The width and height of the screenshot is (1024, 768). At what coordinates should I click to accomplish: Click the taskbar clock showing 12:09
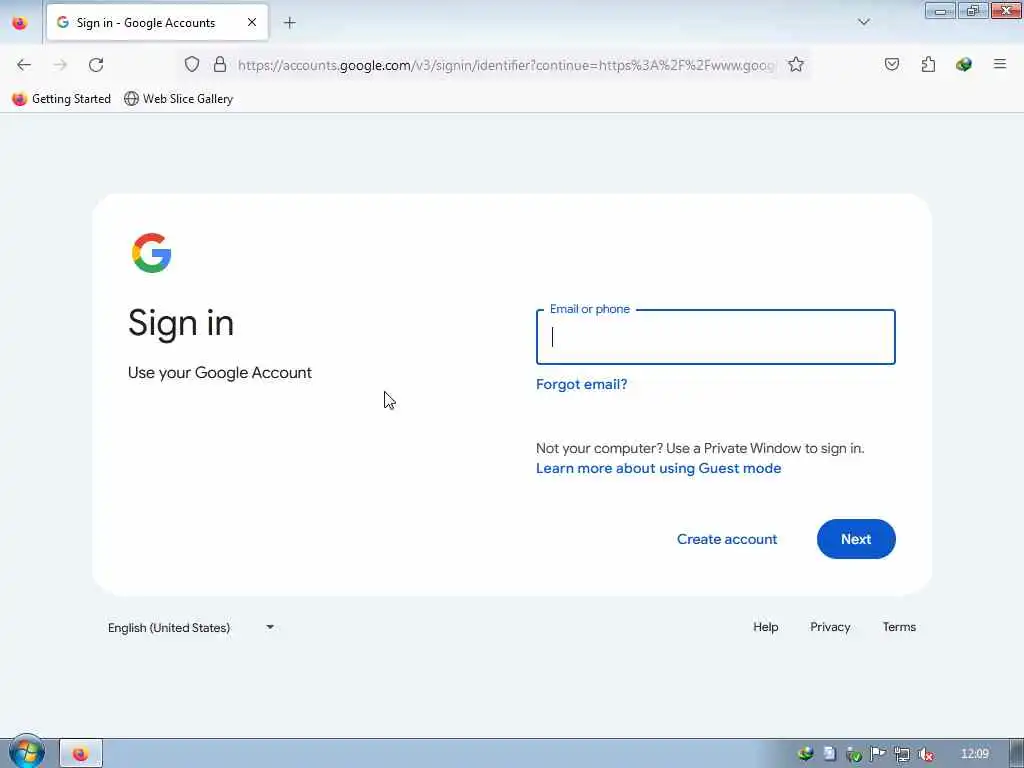[x=975, y=754]
